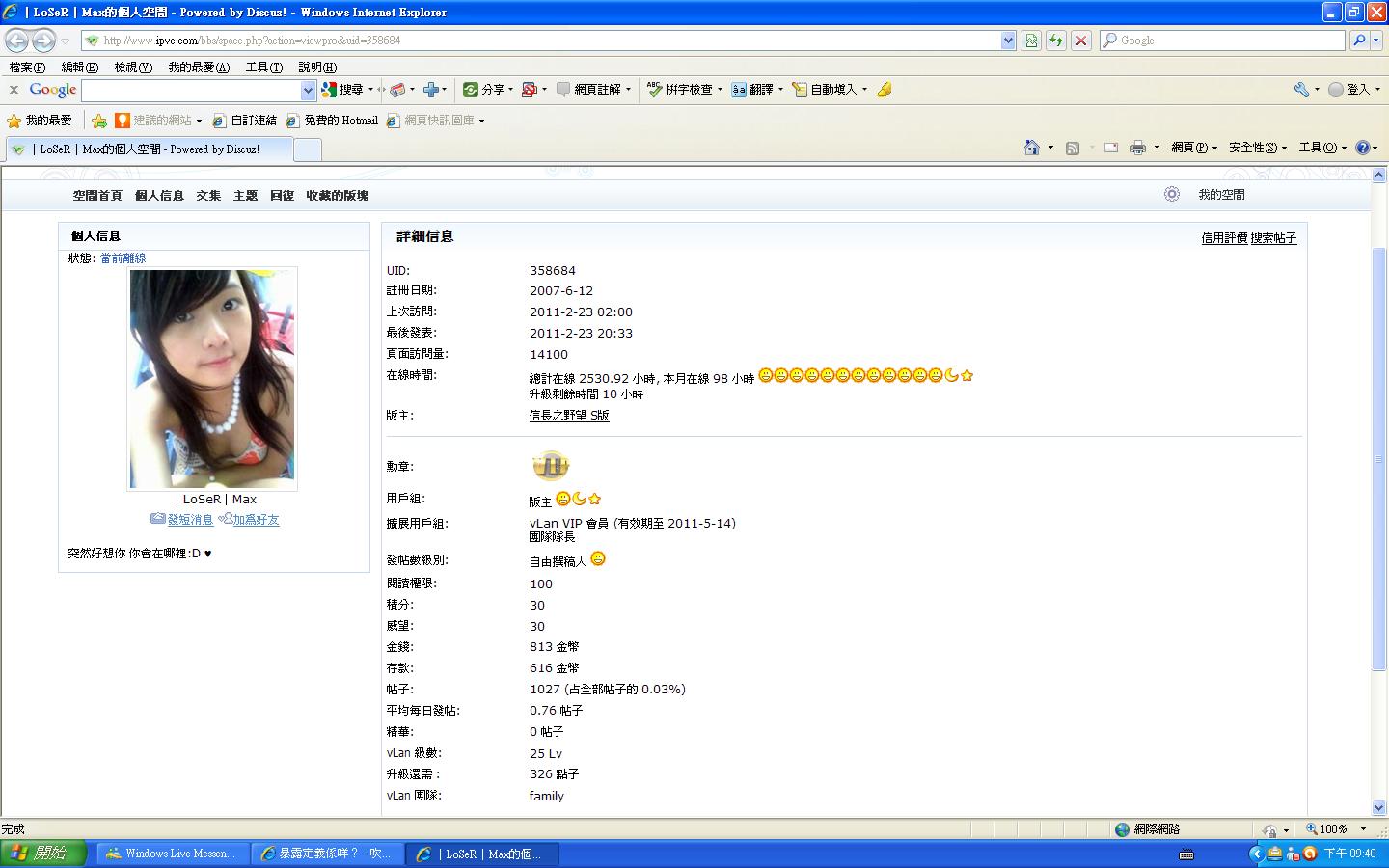Click the Google toolbar highlighter icon
The image size is (1389, 868).
tap(885, 90)
